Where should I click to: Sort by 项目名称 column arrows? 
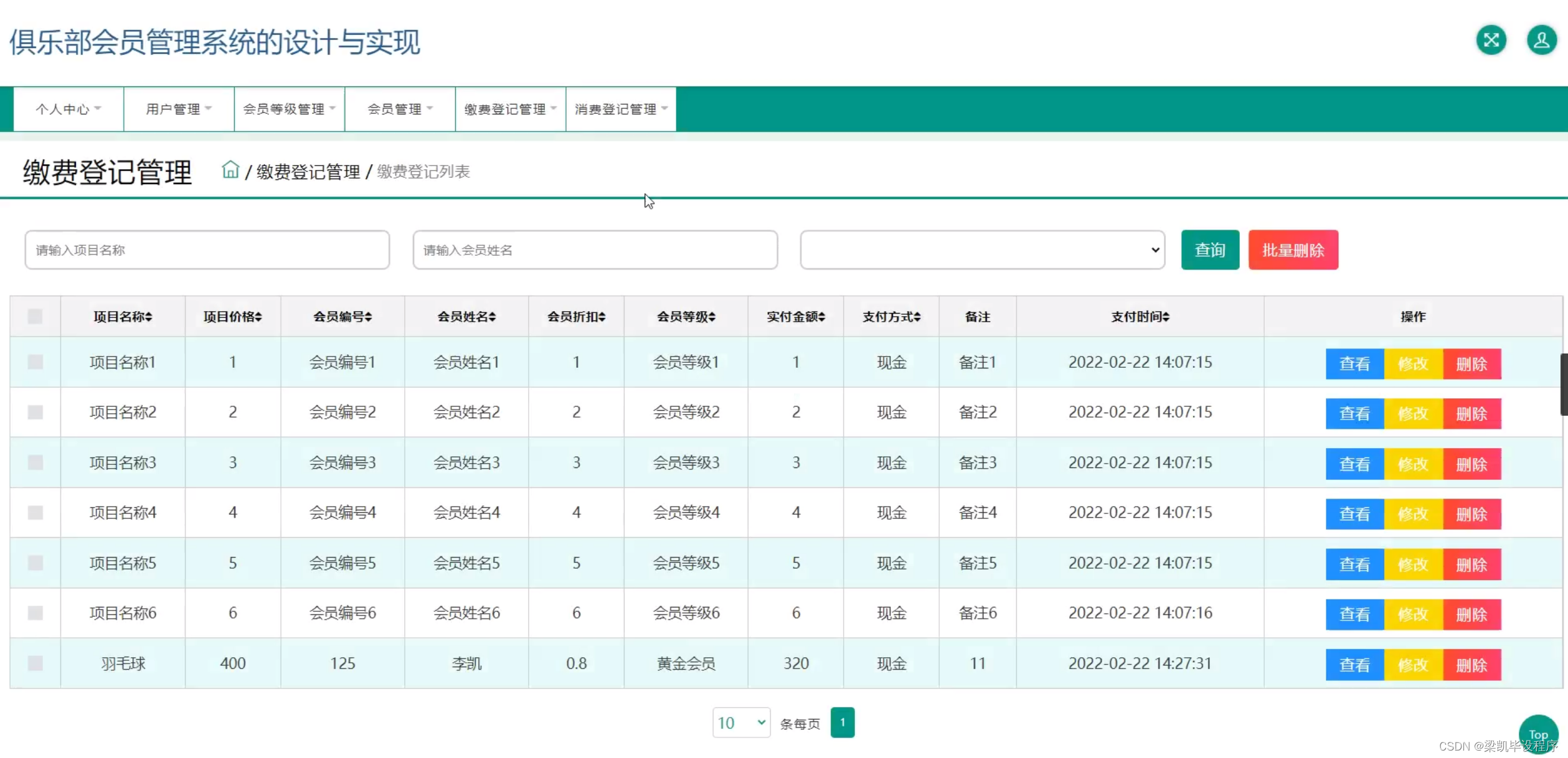[x=149, y=317]
